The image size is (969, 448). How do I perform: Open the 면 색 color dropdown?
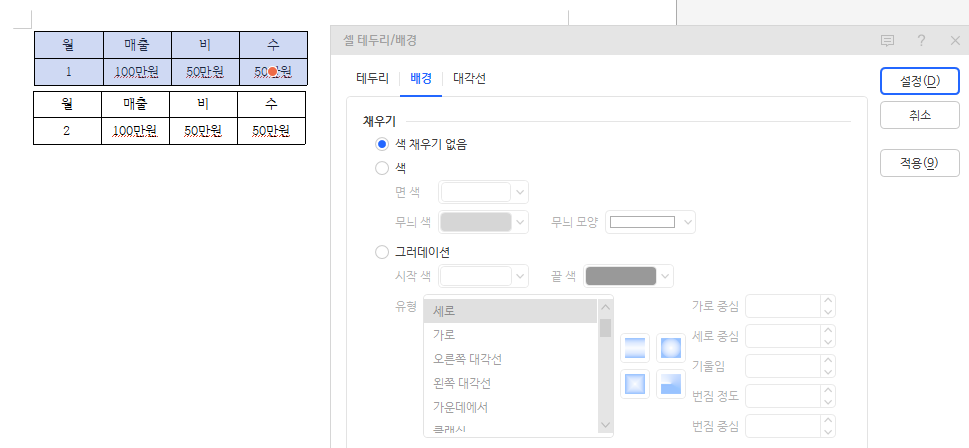pos(520,192)
